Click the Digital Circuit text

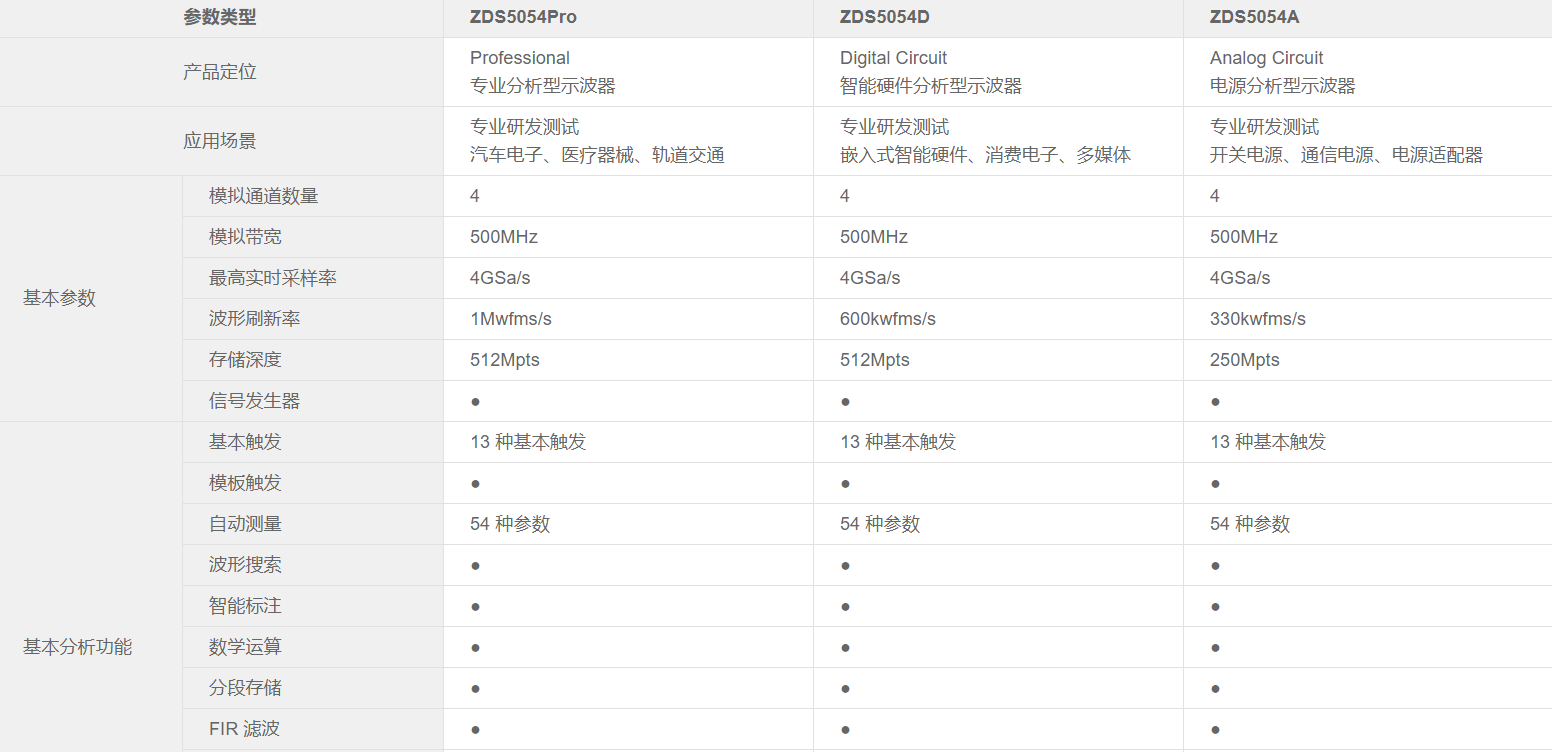(x=894, y=58)
